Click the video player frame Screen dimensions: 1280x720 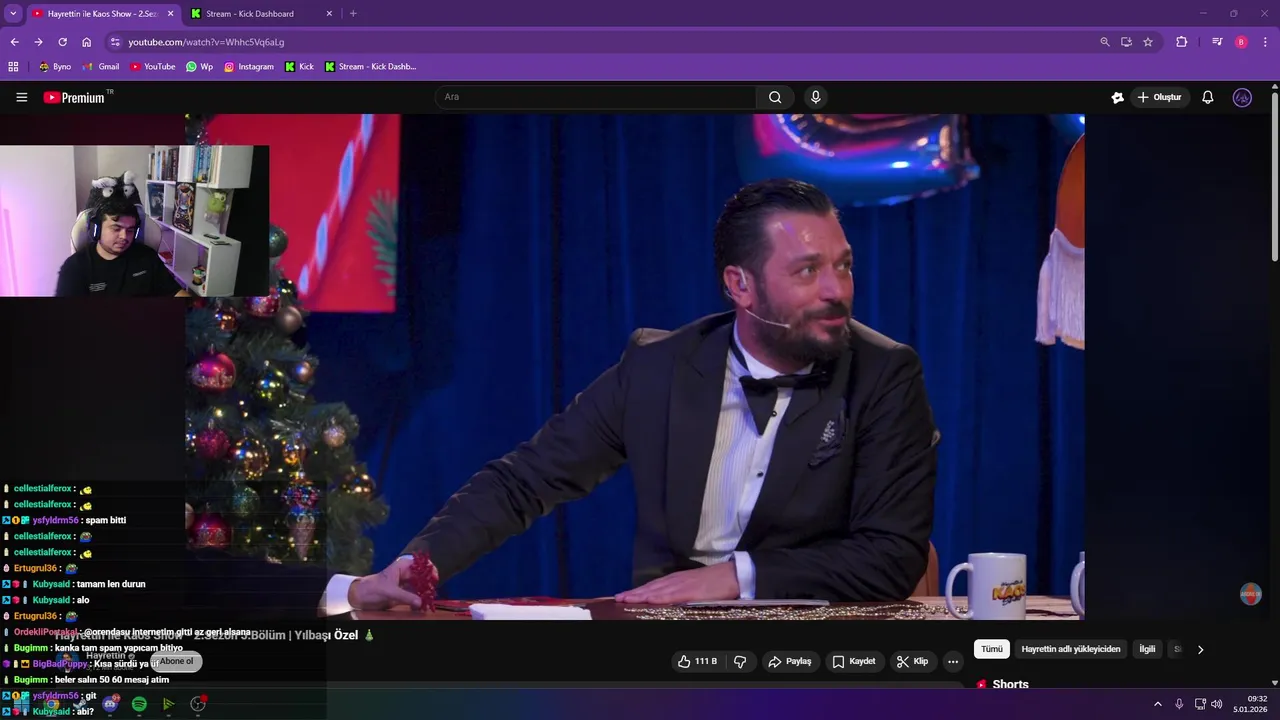pyautogui.click(x=634, y=366)
